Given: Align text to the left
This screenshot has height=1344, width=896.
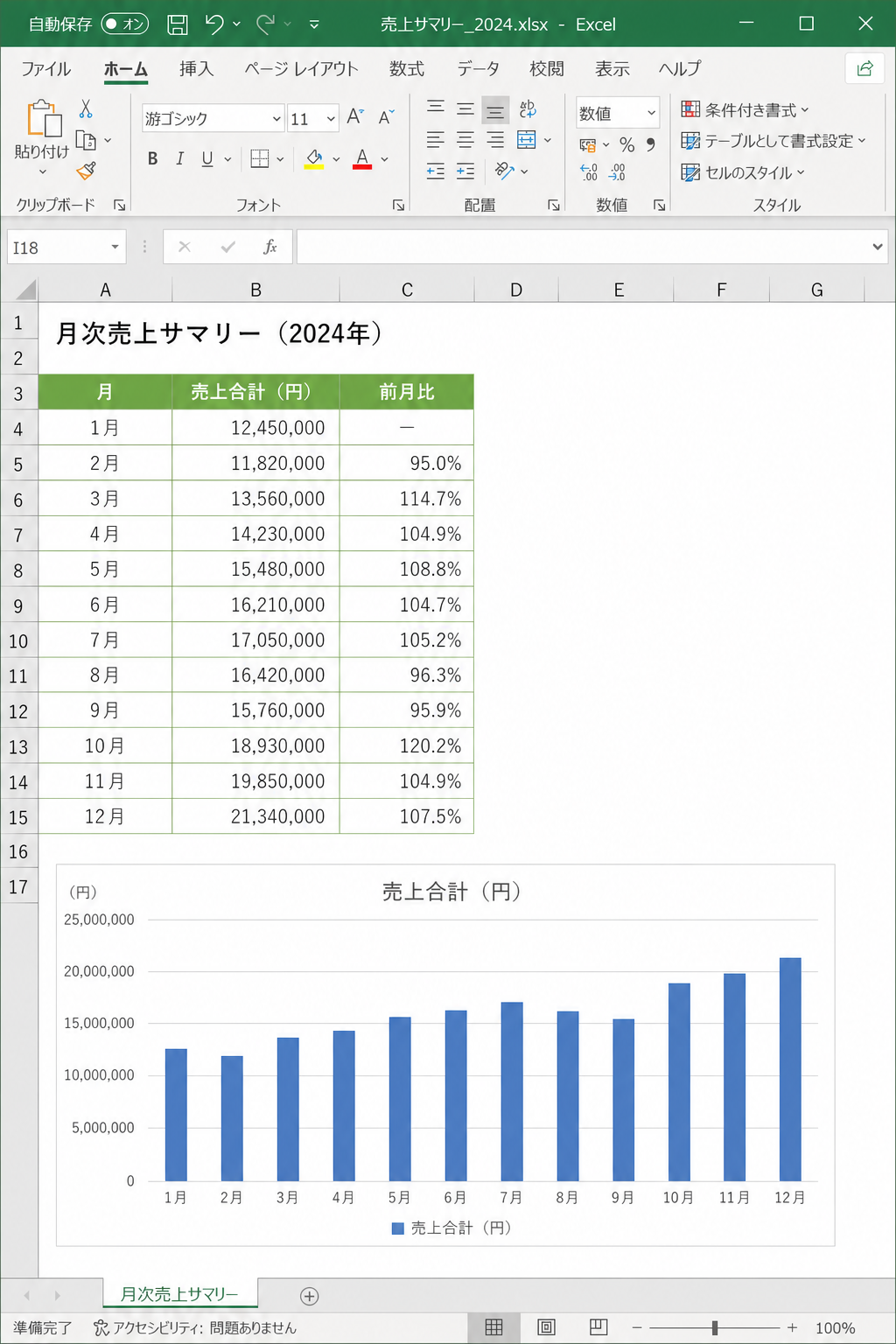Looking at the screenshot, I should (x=436, y=140).
